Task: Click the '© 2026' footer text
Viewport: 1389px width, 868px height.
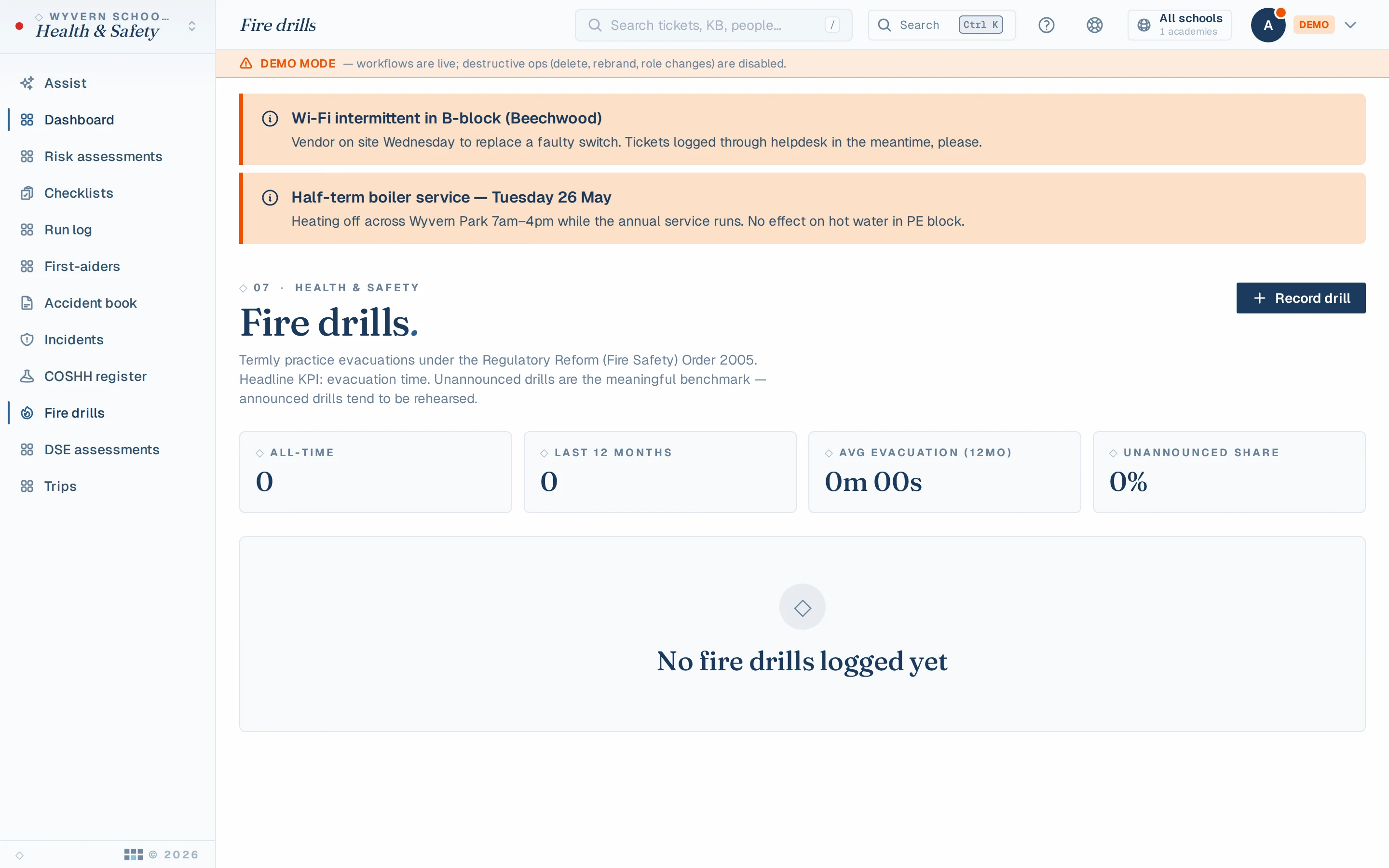Action: click(x=174, y=855)
